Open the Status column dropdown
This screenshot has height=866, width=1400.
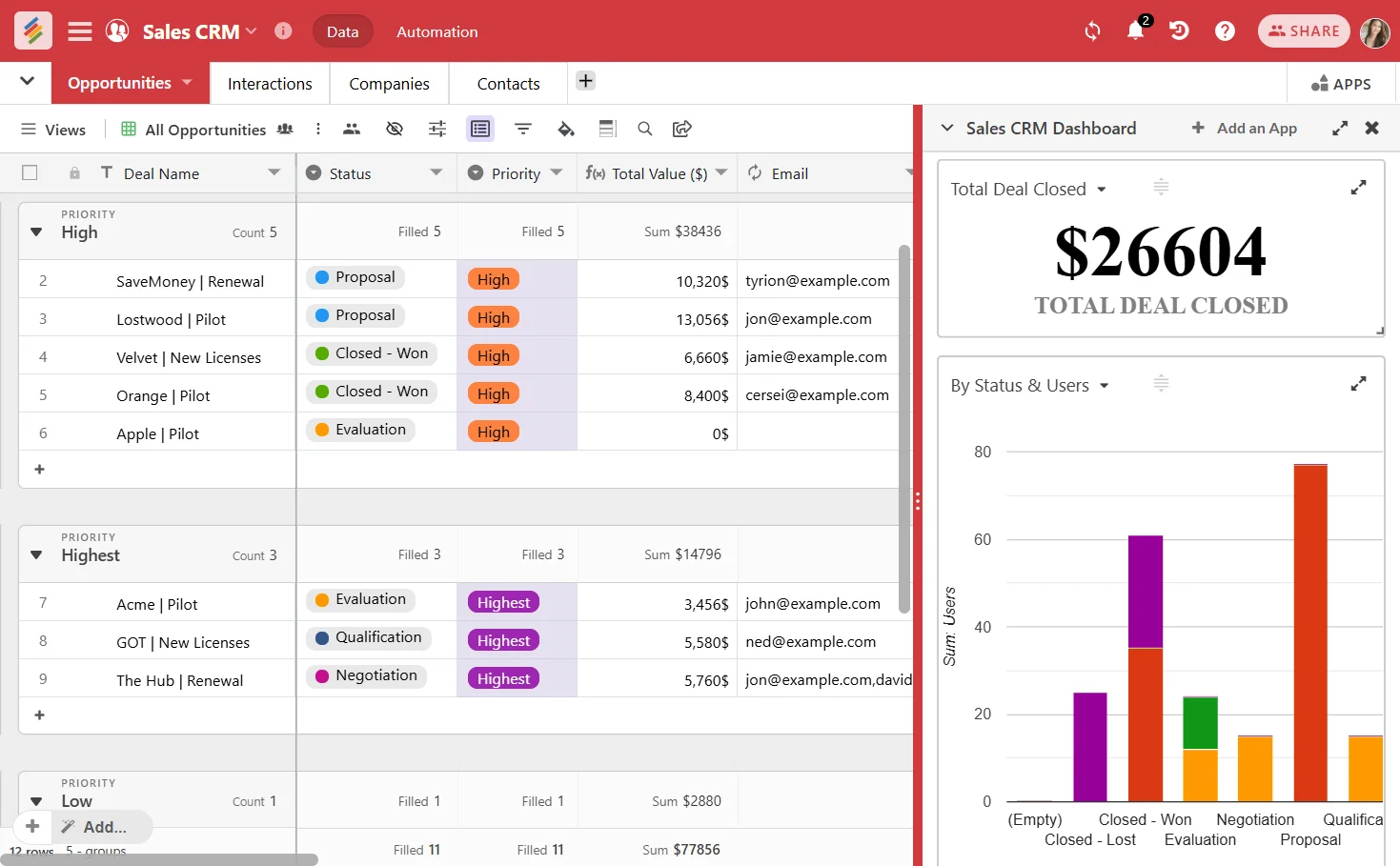point(437,173)
